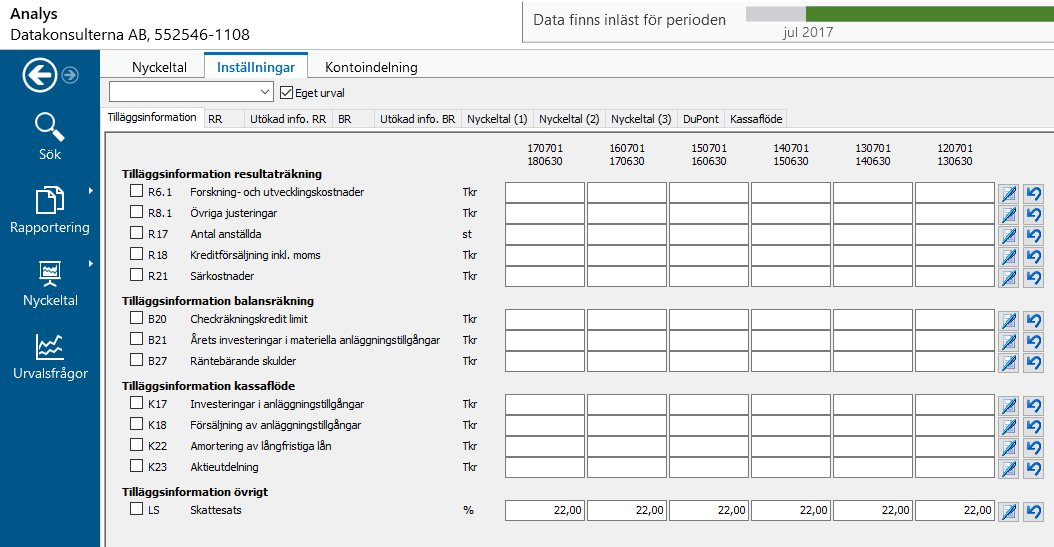
Task: Go forward with the small right arrow icon
Action: point(70,75)
